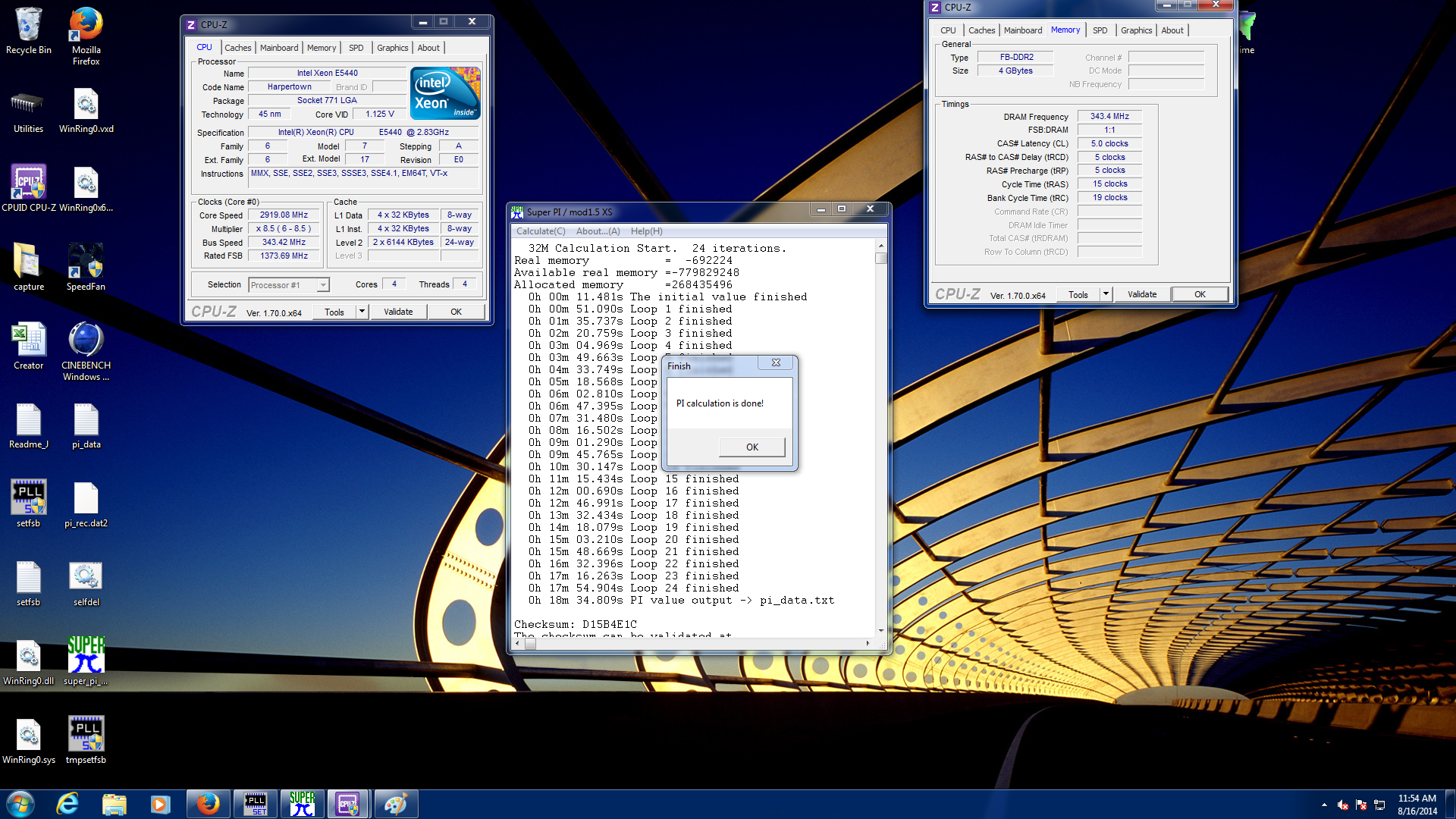Screen dimensions: 1456x819
Task: Open Graphics tab in left CPU-Z
Action: [393, 48]
